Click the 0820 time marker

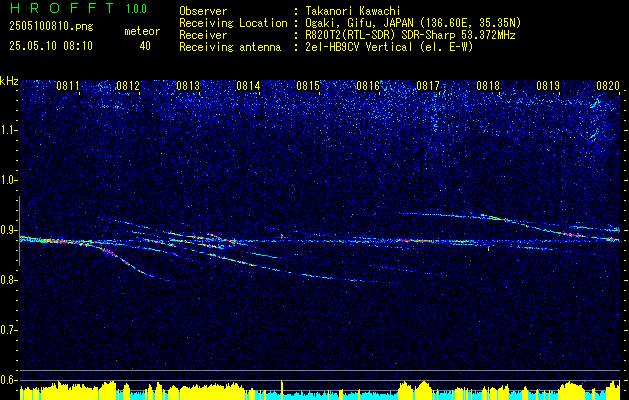tap(608, 85)
